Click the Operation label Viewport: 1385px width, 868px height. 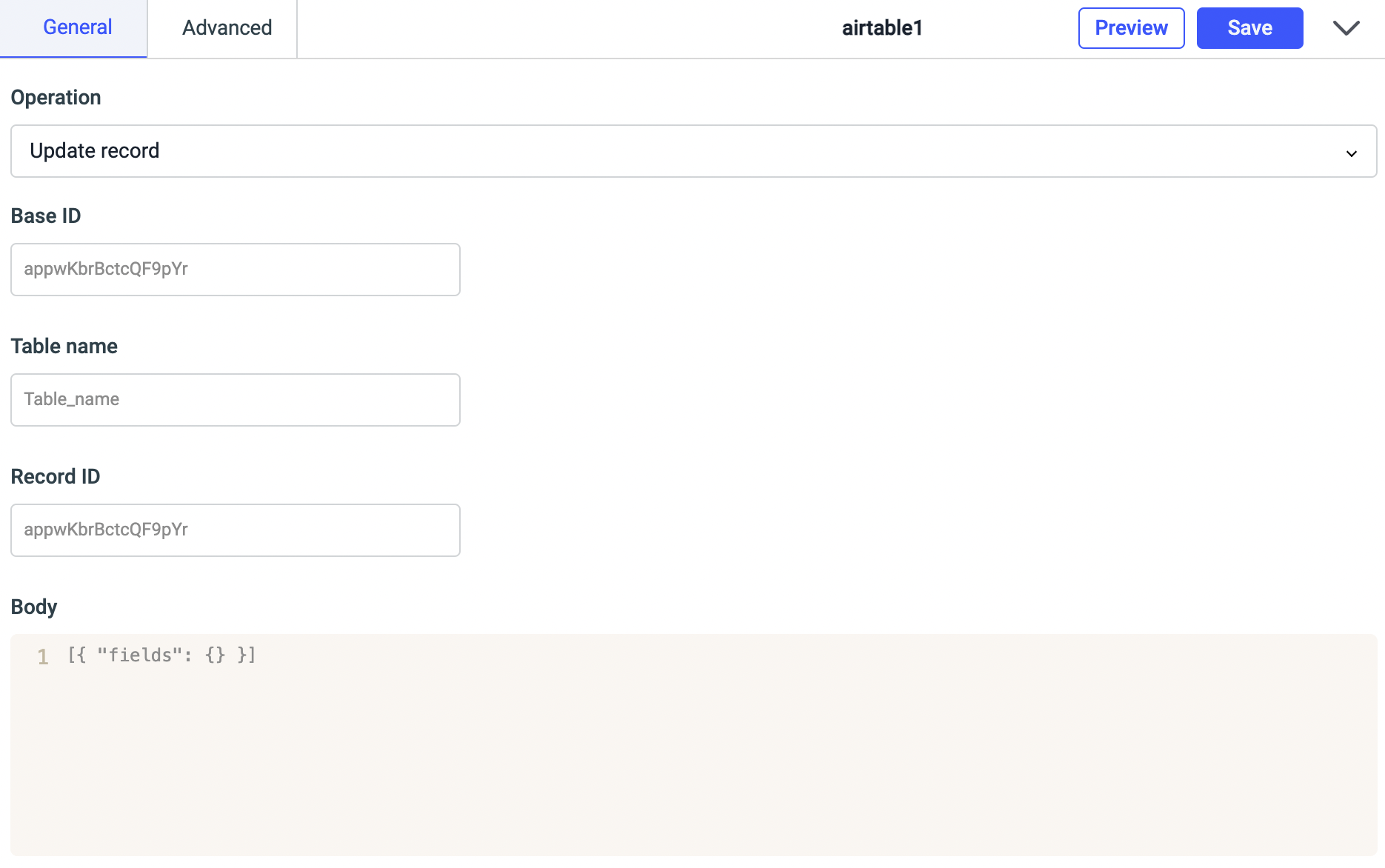pyautogui.click(x=56, y=98)
